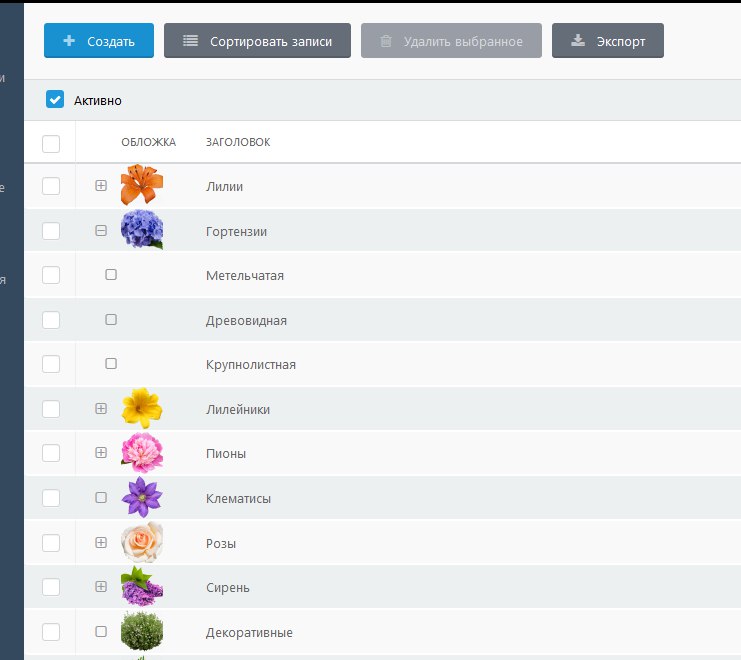
Task: Click the Активно filter label
Action: click(98, 101)
